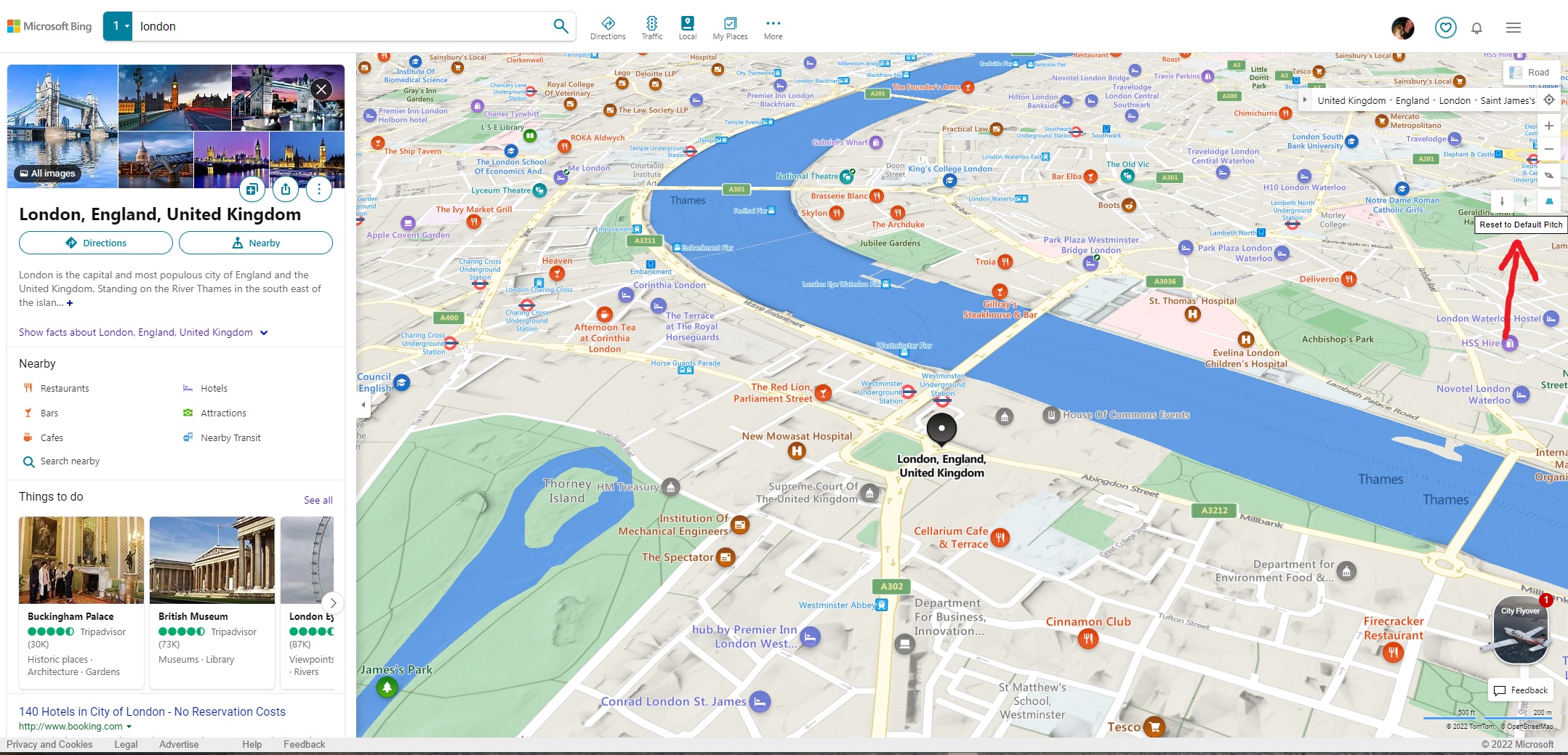Find nearby Cafes
Screen dimensions: 1568x755
44,437
